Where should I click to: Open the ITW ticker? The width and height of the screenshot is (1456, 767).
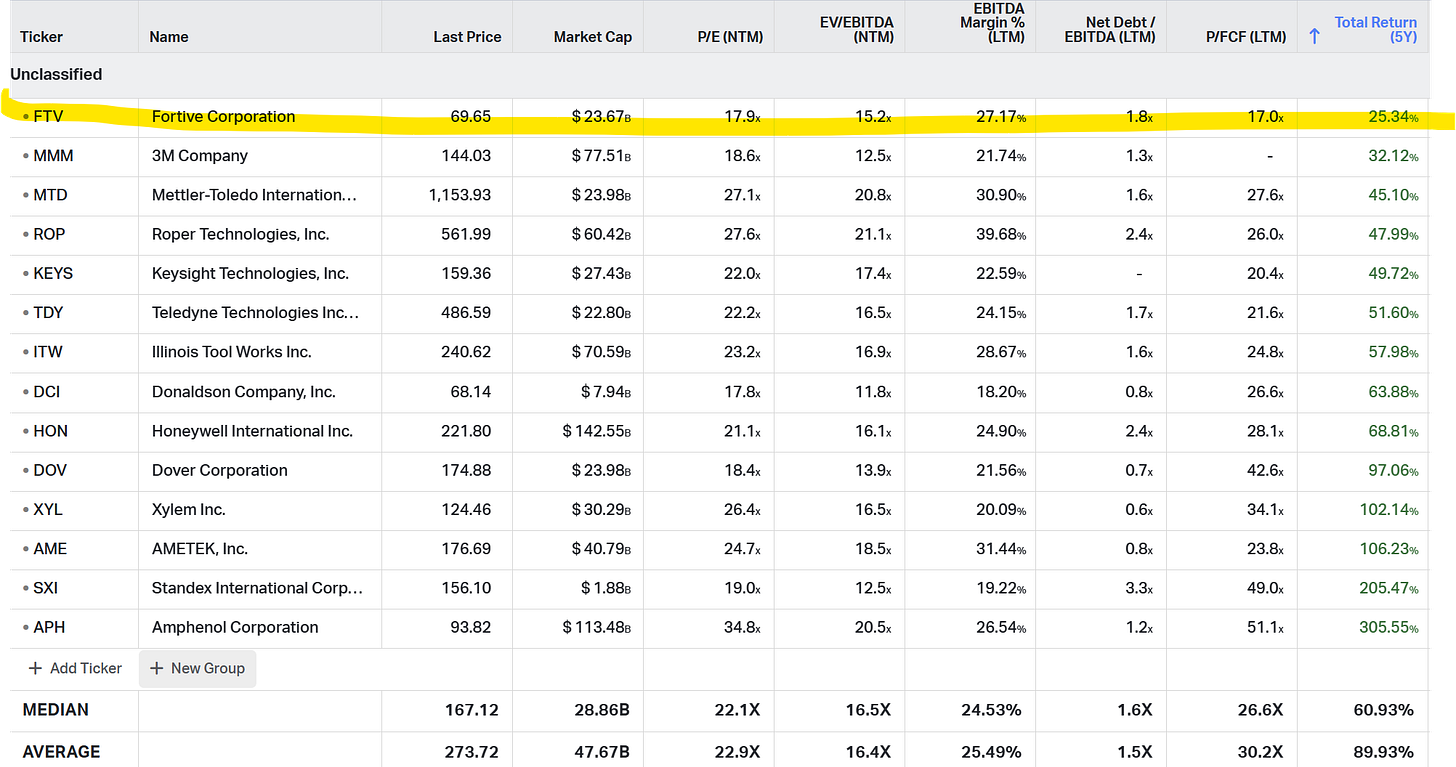tap(48, 352)
